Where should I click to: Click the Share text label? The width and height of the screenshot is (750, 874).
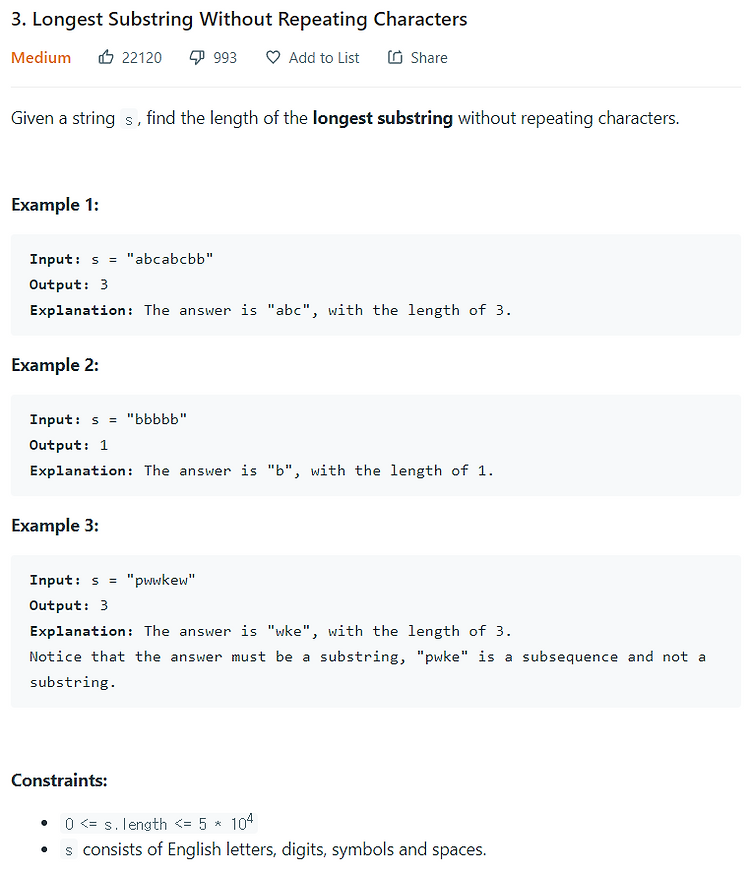pyautogui.click(x=429, y=57)
